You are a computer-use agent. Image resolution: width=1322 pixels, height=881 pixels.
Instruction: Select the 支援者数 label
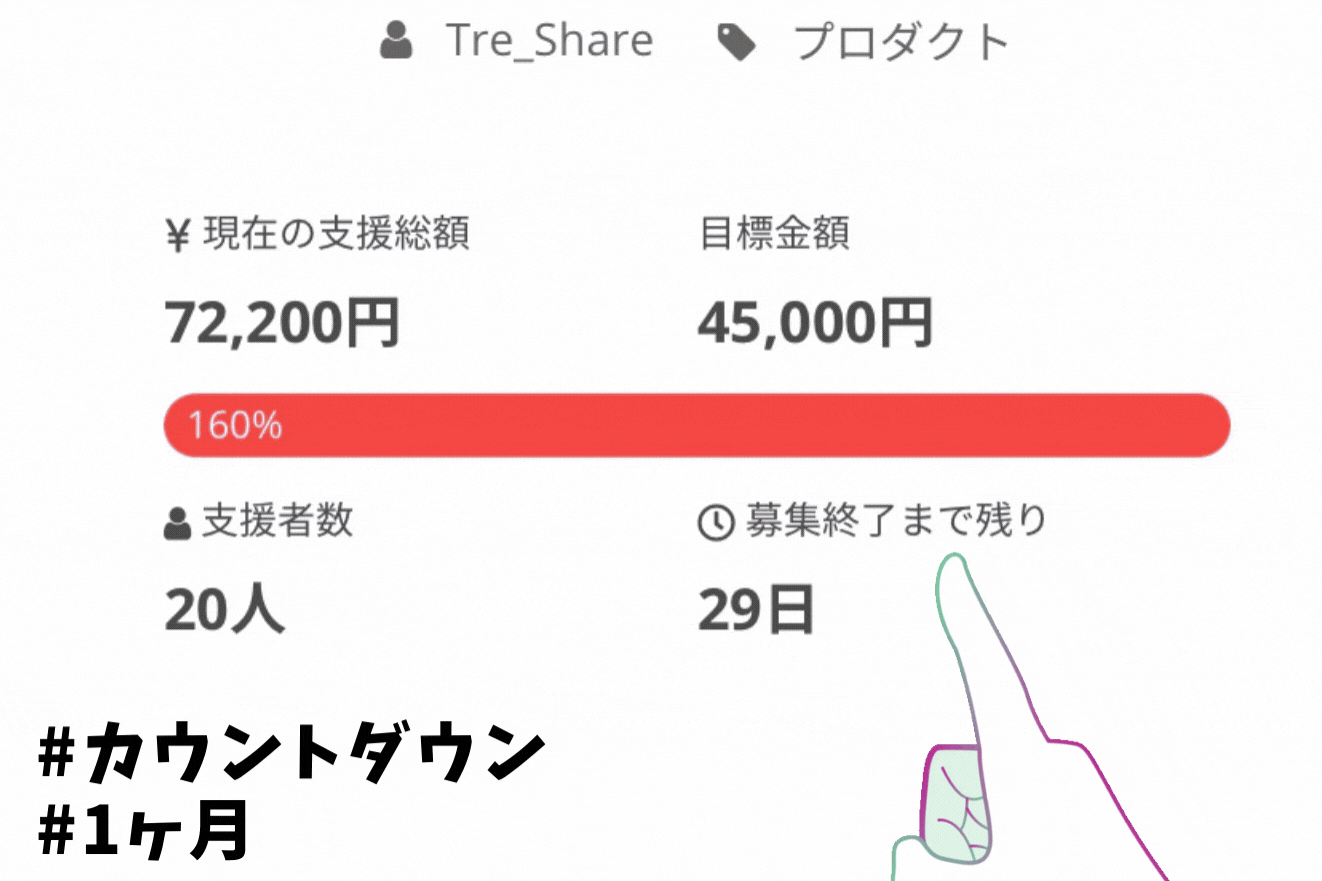pos(277,522)
